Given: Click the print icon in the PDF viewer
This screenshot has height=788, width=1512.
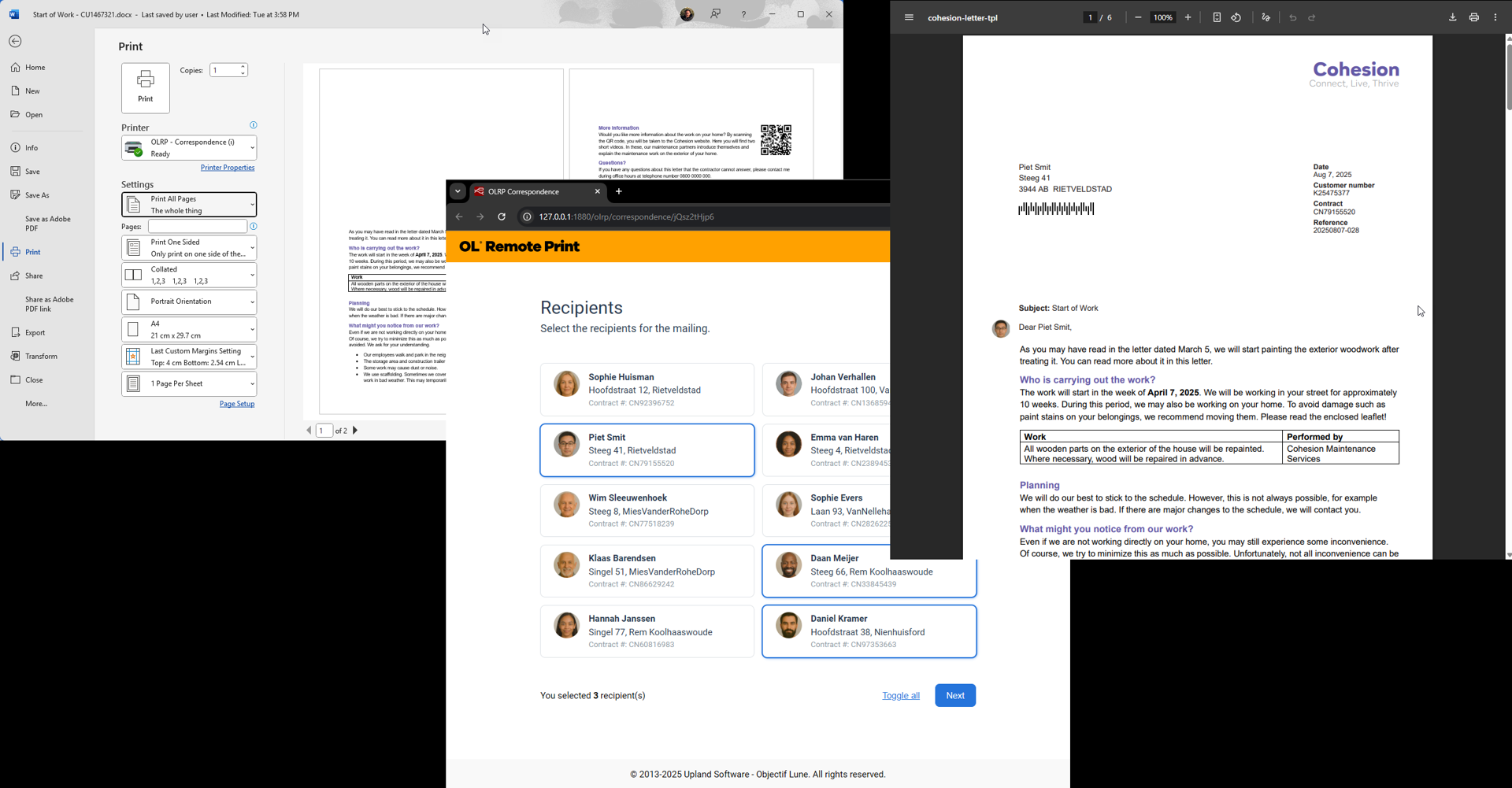Looking at the screenshot, I should 1473,17.
